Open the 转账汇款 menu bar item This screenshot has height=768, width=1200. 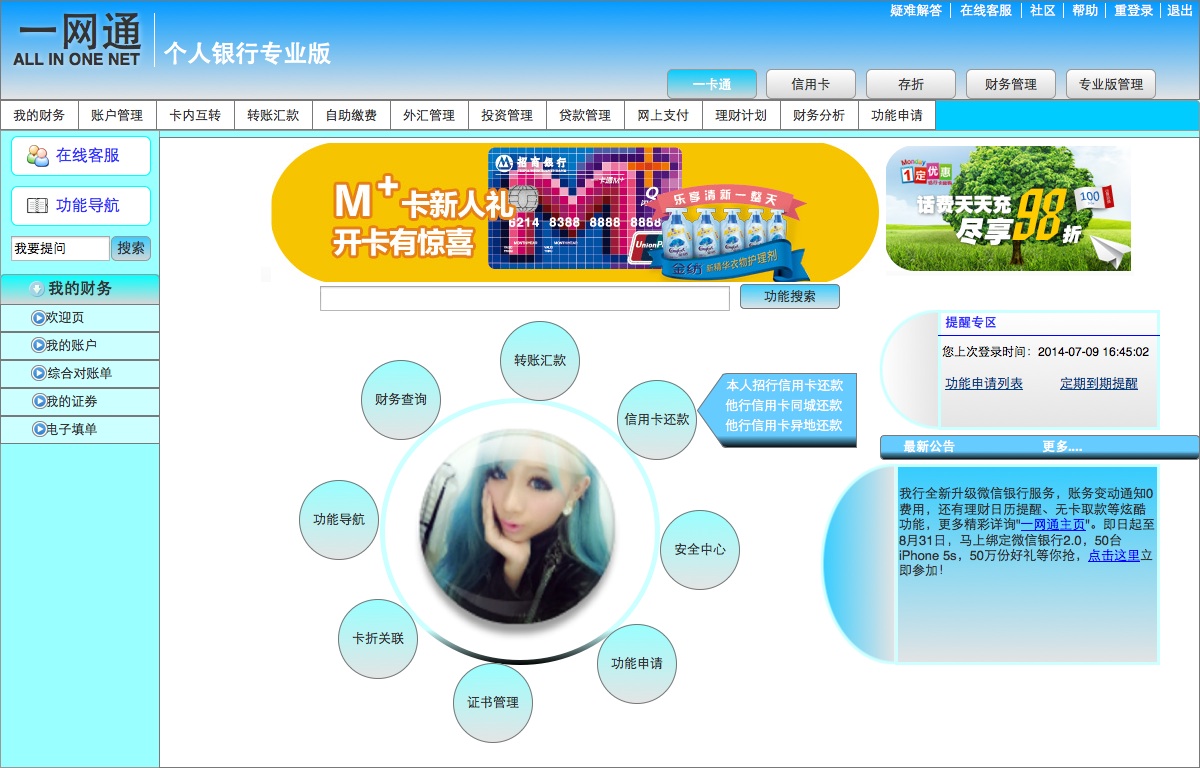click(273, 115)
